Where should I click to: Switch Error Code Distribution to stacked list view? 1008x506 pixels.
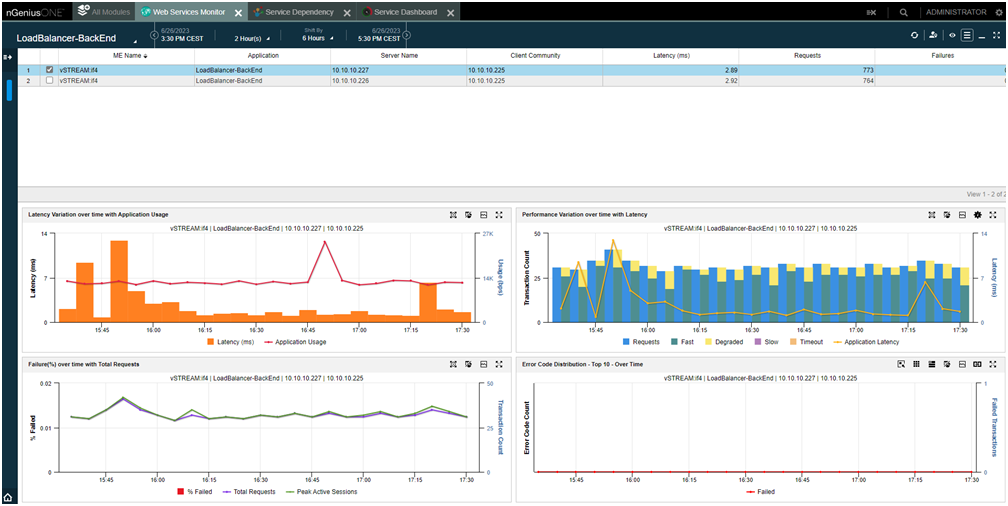click(932, 364)
